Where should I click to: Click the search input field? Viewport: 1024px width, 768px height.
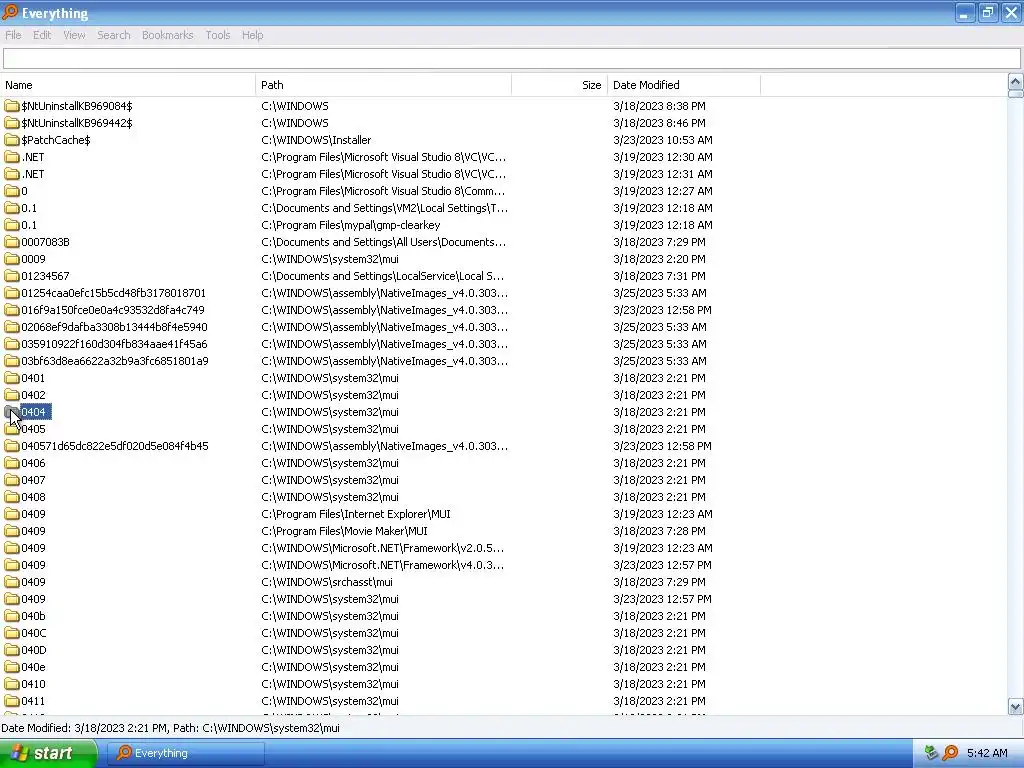click(x=511, y=59)
